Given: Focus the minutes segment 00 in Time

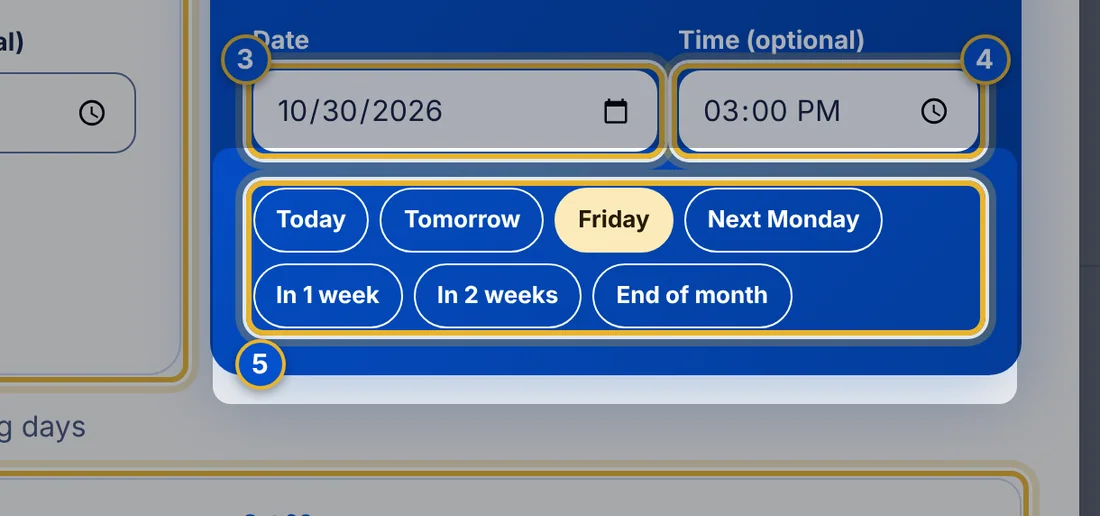Looking at the screenshot, I should [762, 111].
